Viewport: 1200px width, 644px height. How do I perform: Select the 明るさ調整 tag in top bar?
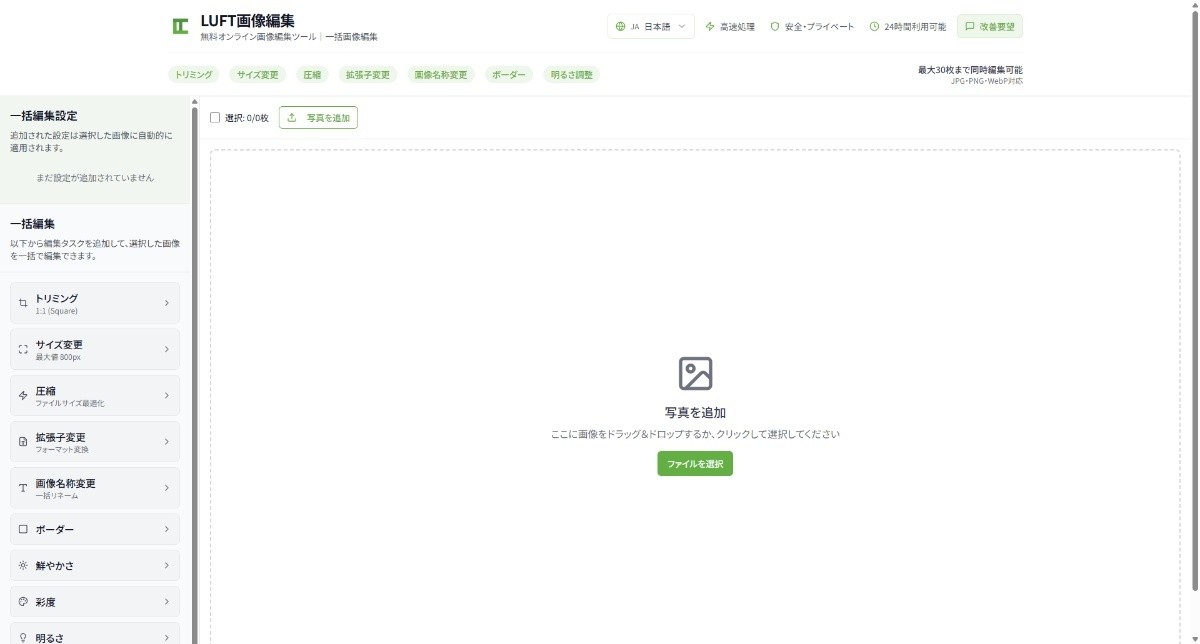point(571,74)
